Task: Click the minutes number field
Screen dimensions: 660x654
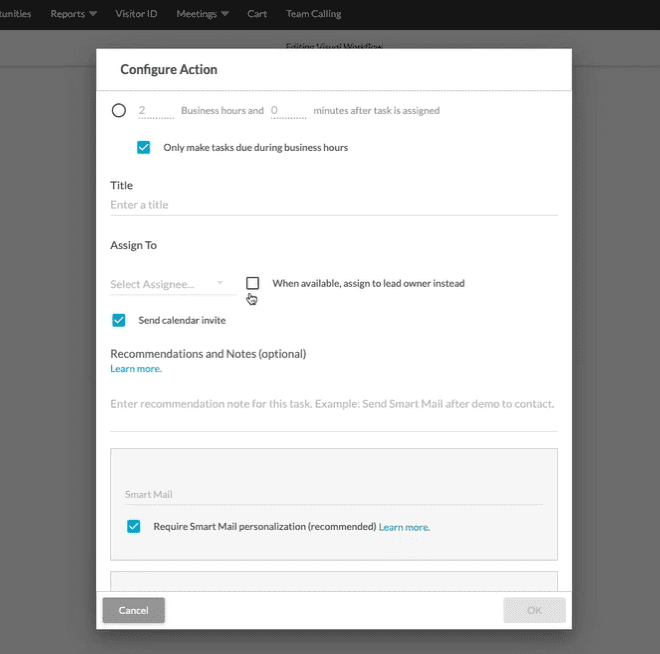Action: coord(287,111)
